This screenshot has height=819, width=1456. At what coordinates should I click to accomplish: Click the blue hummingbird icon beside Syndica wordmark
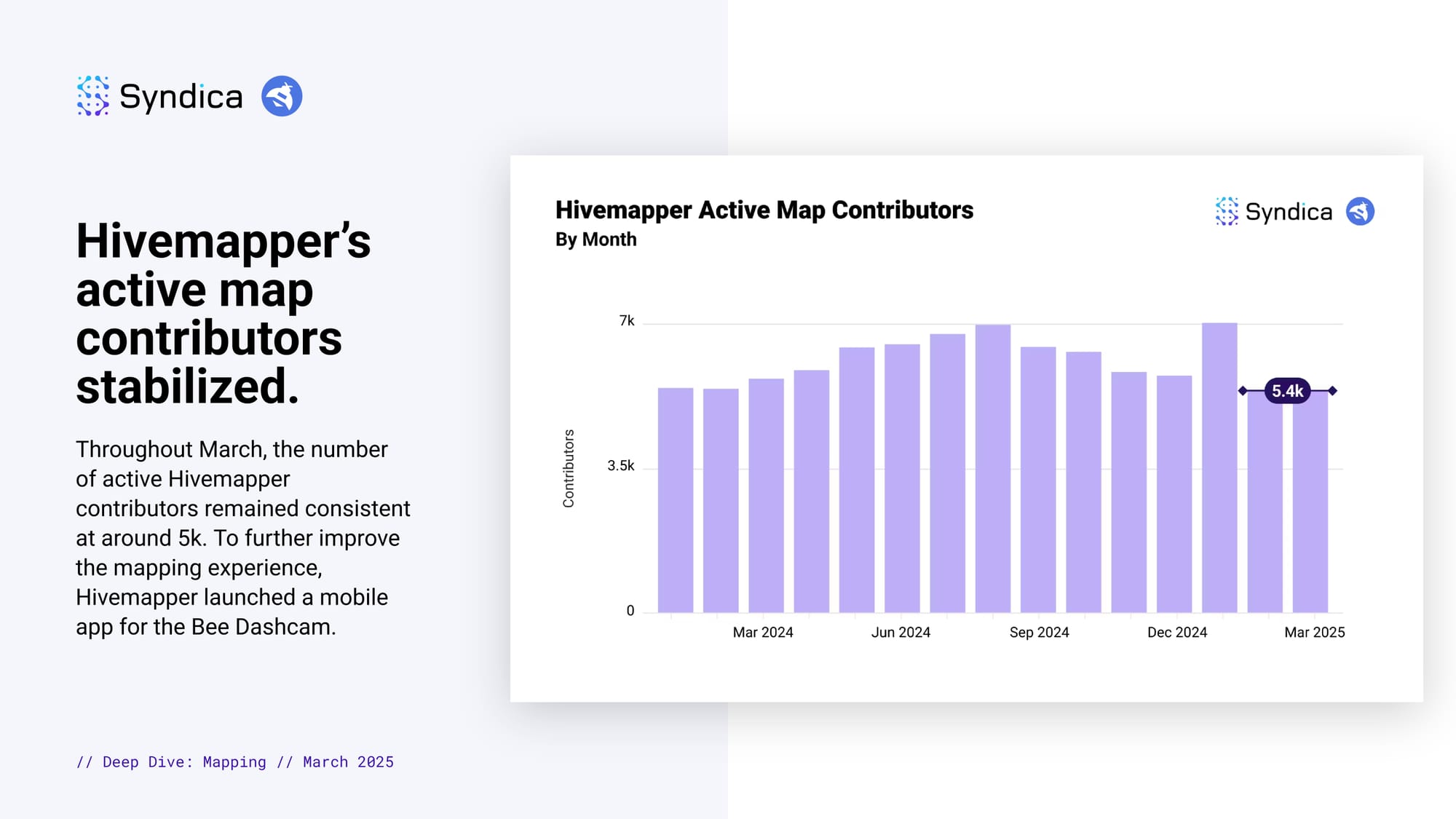click(x=282, y=96)
